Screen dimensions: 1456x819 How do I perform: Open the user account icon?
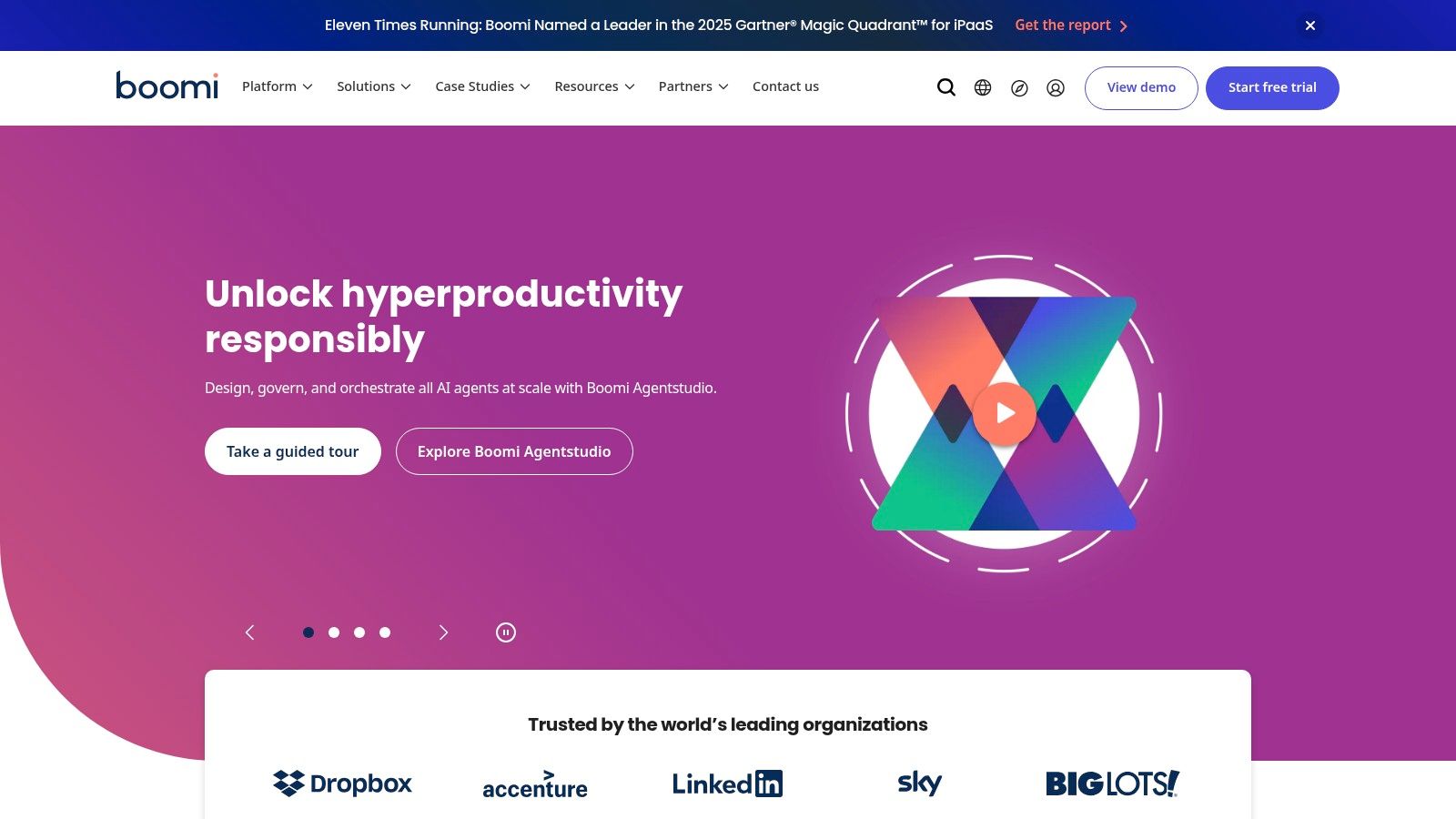(x=1056, y=87)
